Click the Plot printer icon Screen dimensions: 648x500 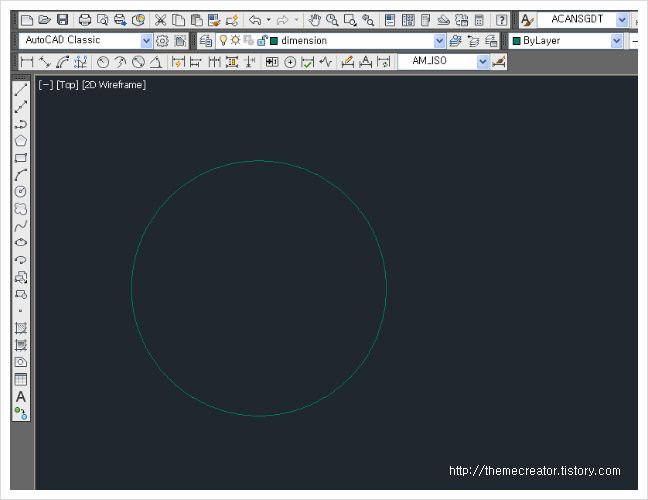pos(85,20)
